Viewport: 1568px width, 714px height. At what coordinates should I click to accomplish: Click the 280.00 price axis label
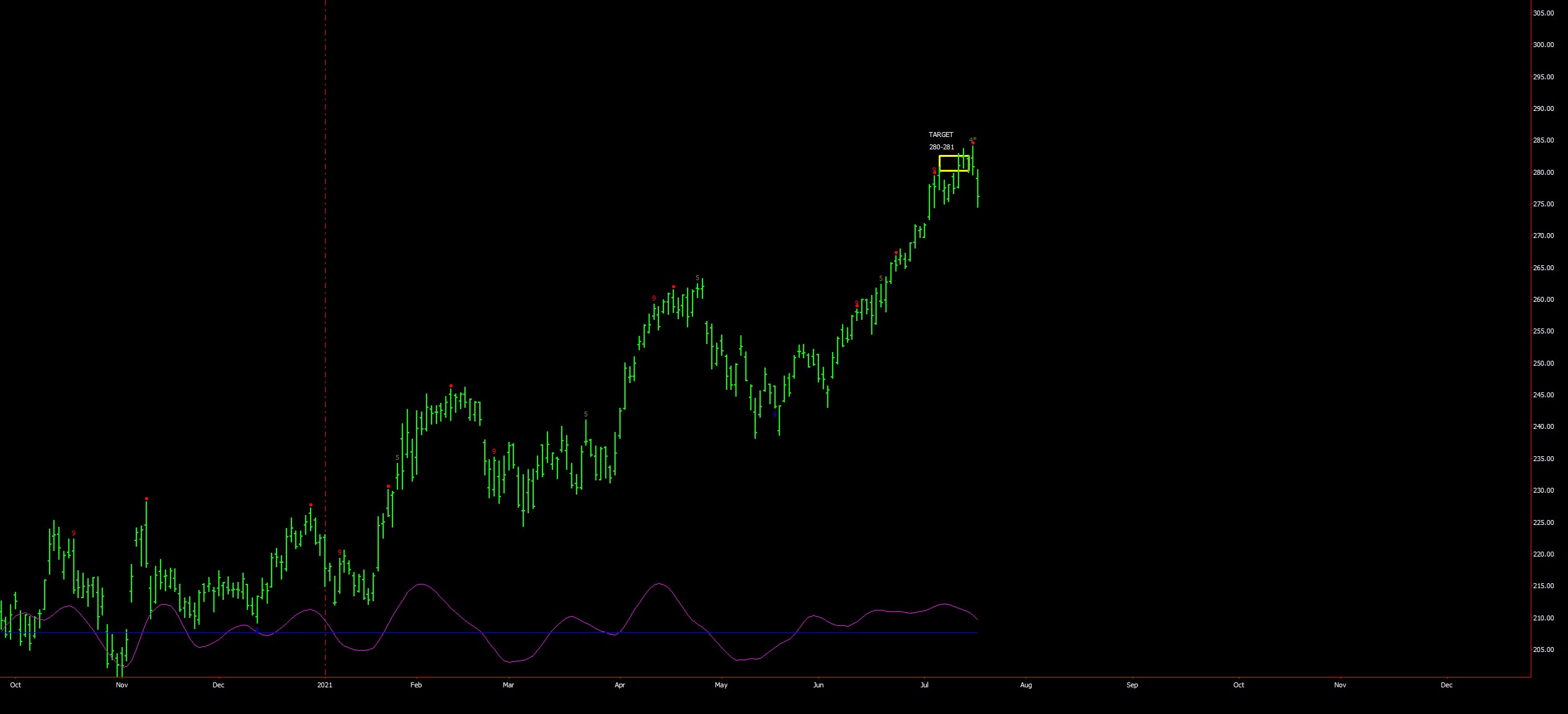coord(1543,172)
